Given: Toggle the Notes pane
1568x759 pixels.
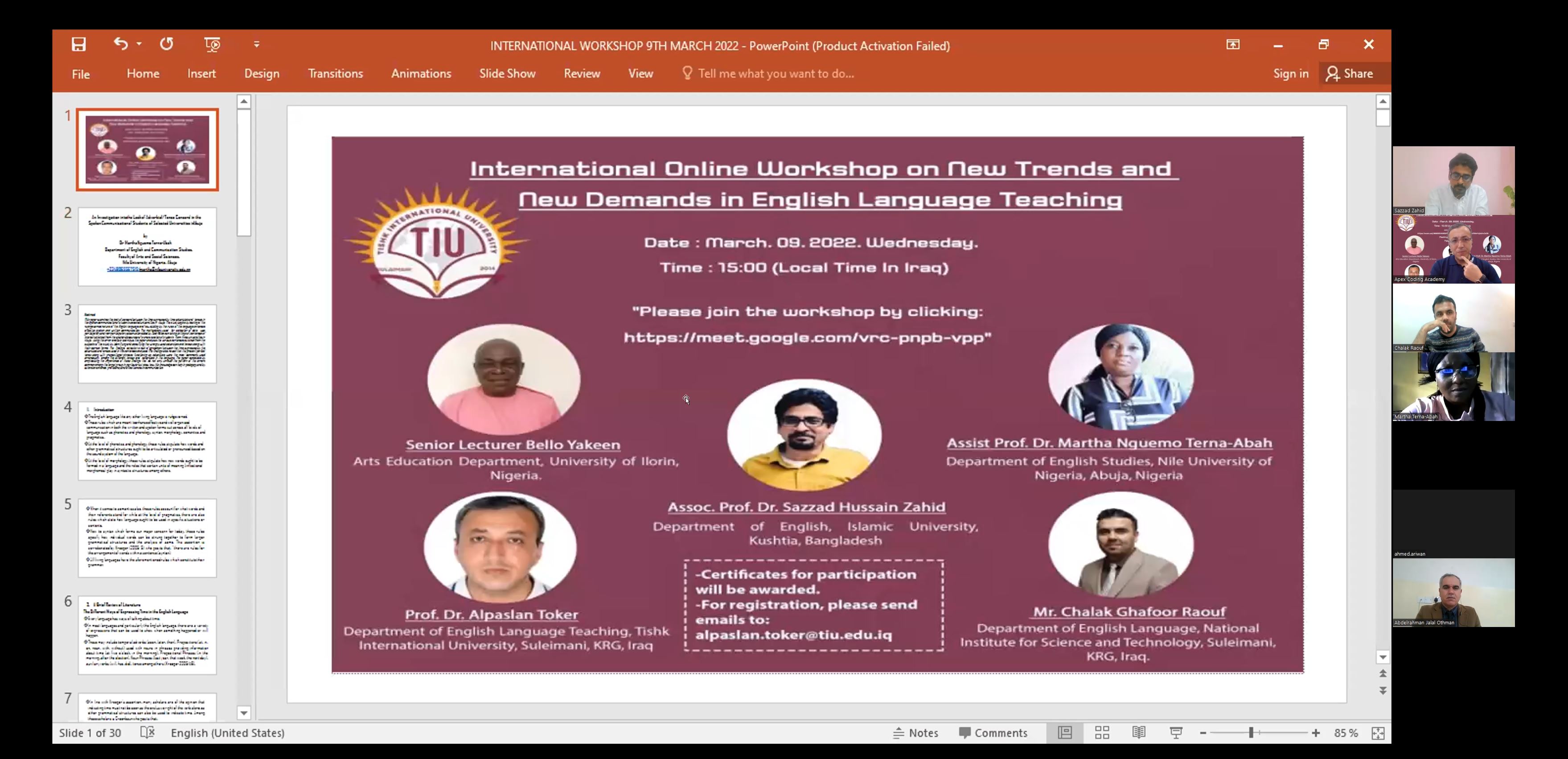Looking at the screenshot, I should pyautogui.click(x=915, y=733).
